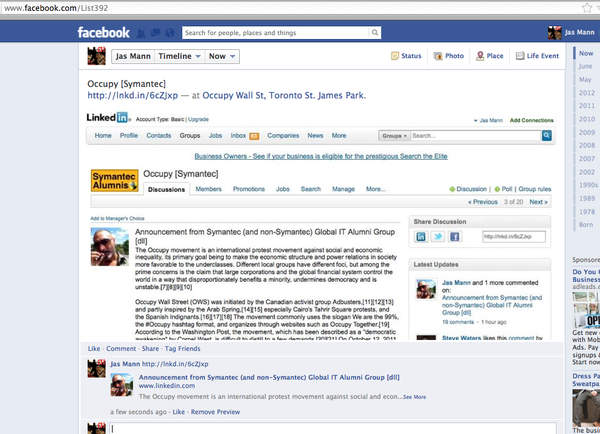Open the LinkedIn Contacts menu item

point(159,135)
